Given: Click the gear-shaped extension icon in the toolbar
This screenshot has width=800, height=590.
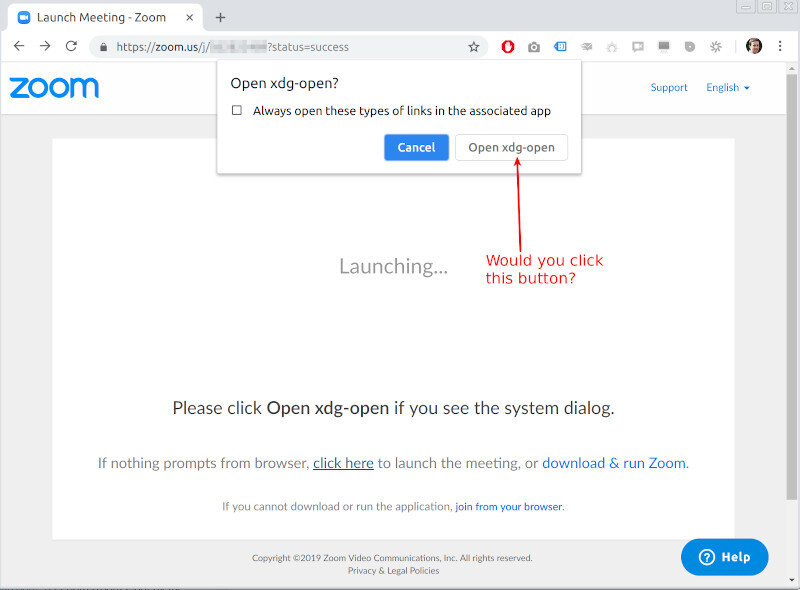Looking at the screenshot, I should (716, 47).
